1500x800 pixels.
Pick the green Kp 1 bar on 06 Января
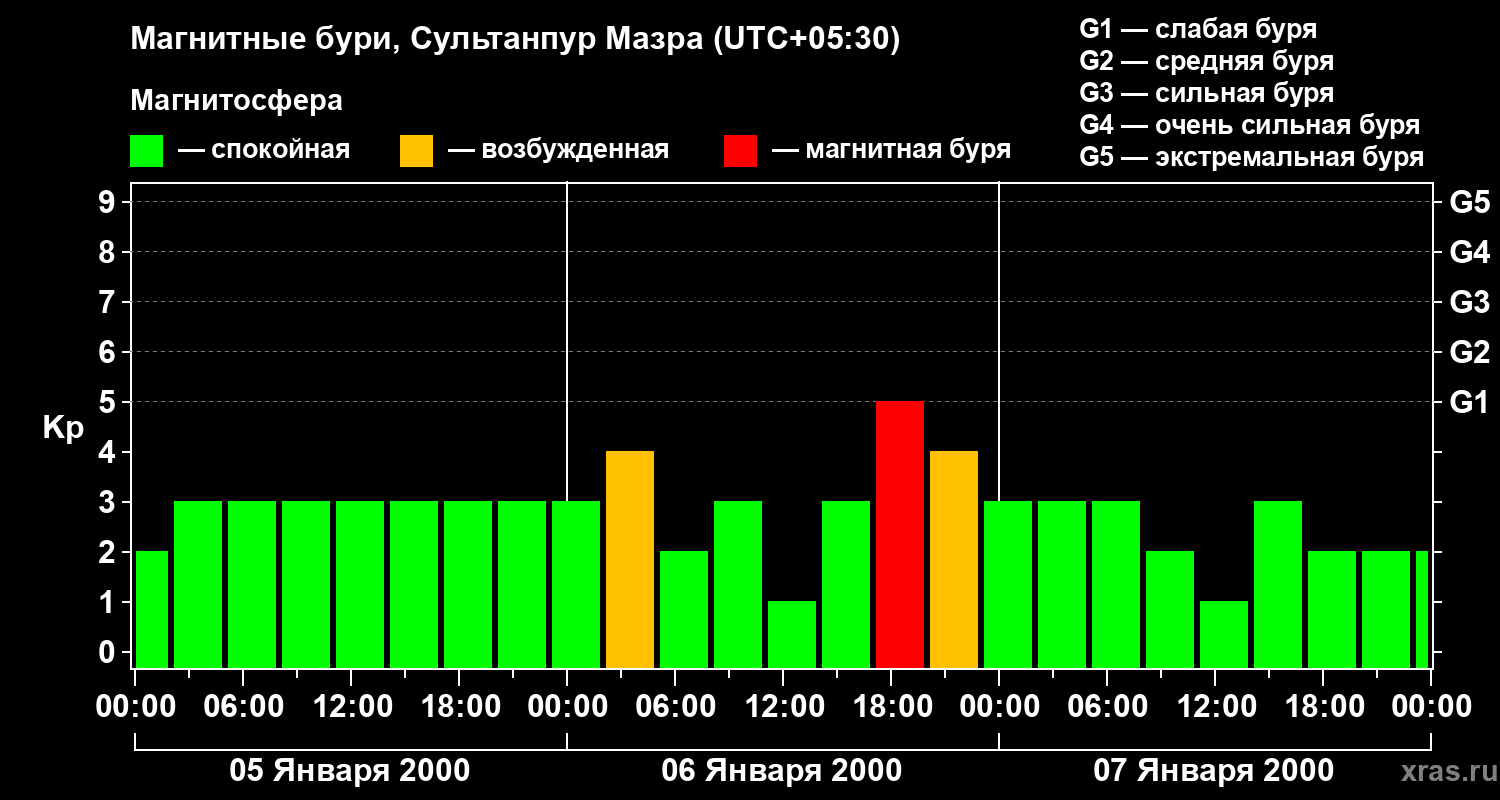pyautogui.click(x=792, y=635)
